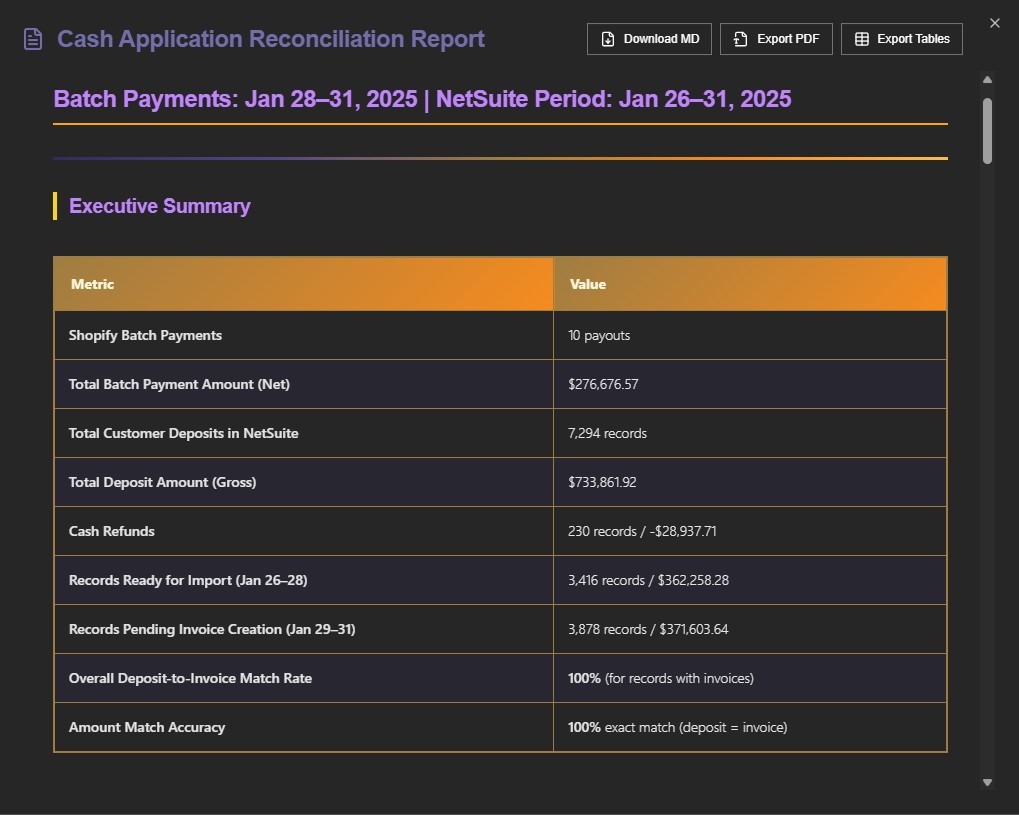Viewport: 1019px width, 815px height.
Task: Select the 'Metric' column header
Action: click(x=92, y=284)
